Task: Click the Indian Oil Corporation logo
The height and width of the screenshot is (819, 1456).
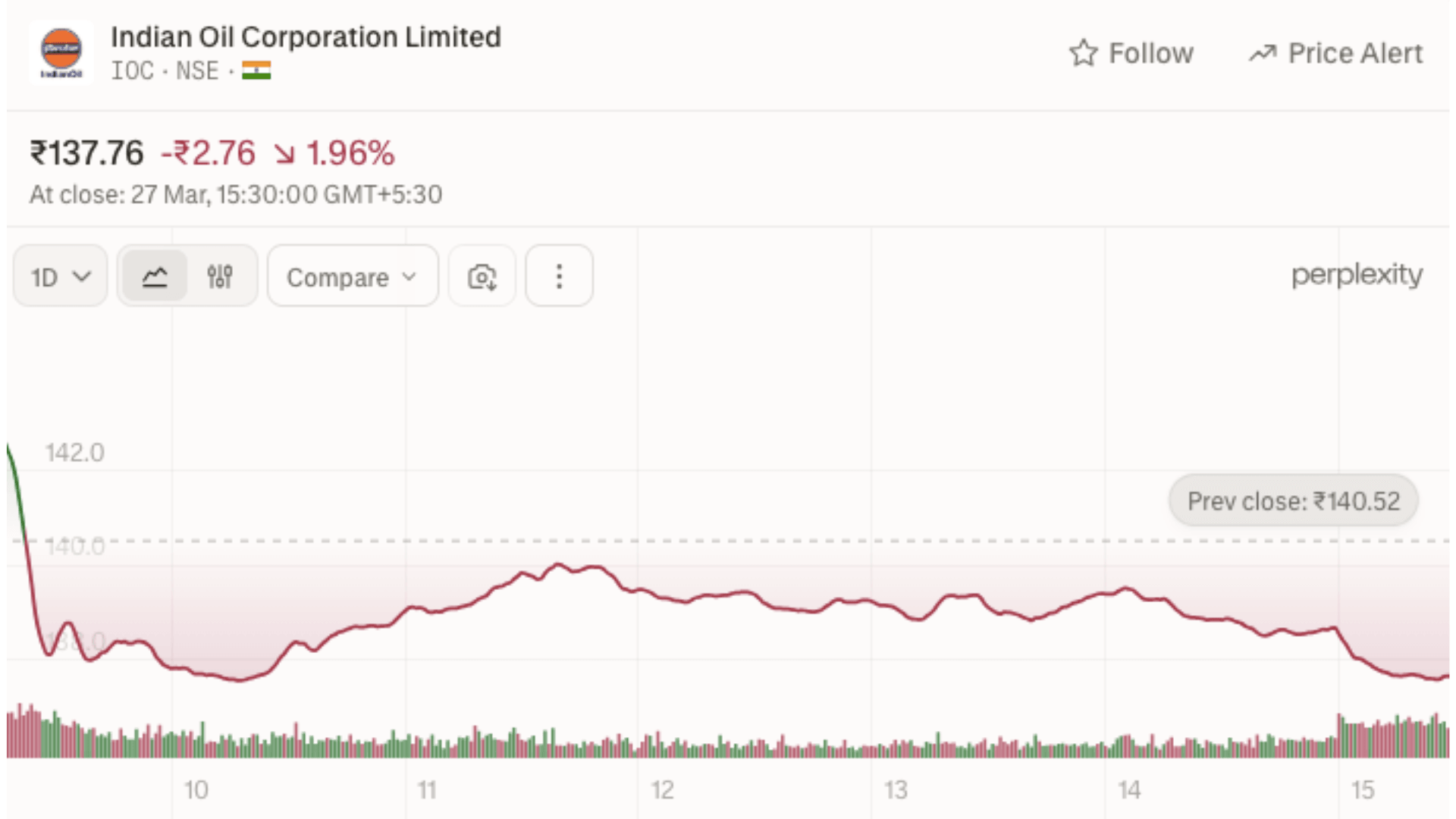Action: point(61,52)
